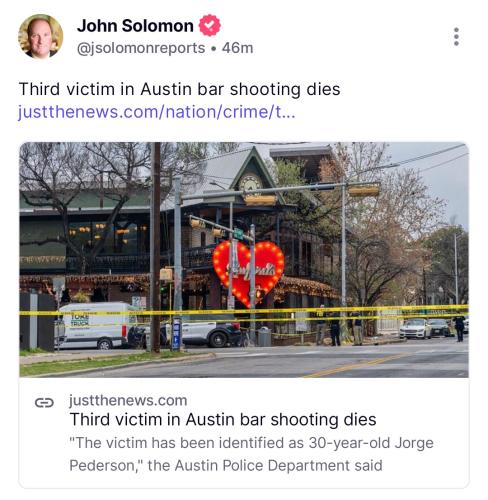Click the officers standing near the tape
Viewport: 488px width, 500px height.
(341, 328)
